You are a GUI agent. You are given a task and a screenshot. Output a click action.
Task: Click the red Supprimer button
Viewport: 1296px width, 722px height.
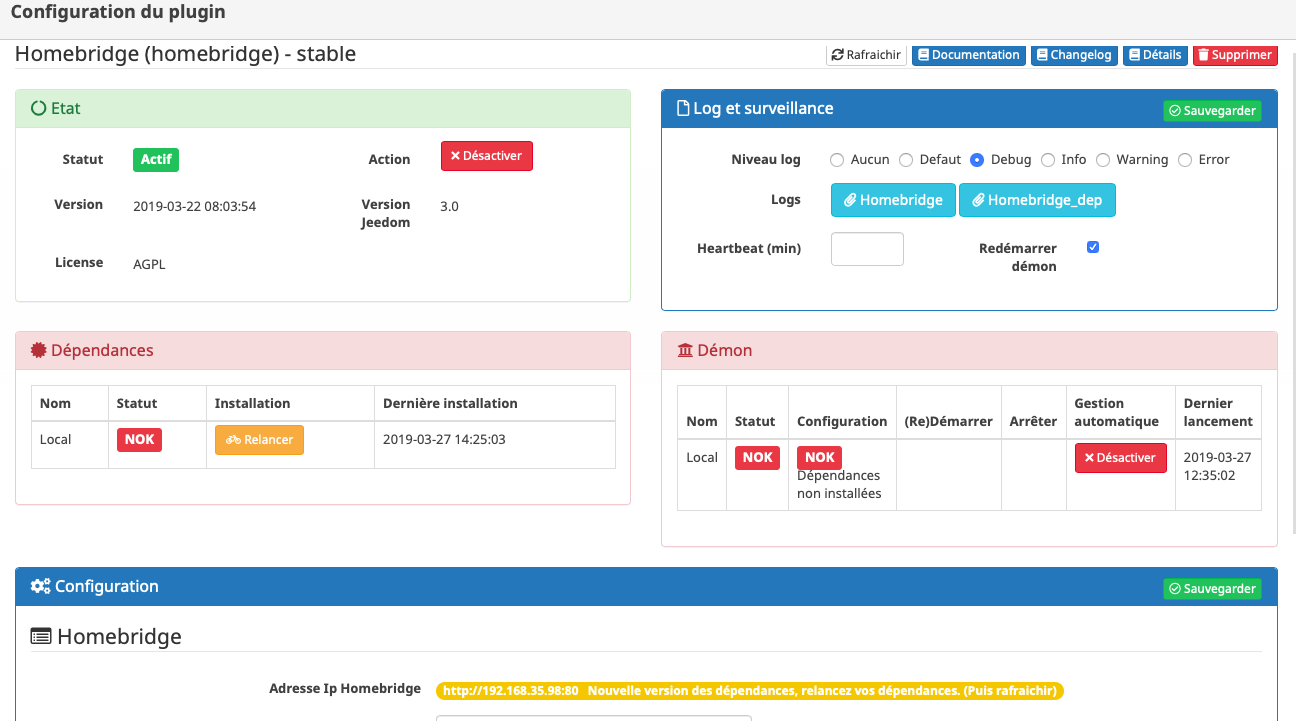click(1235, 55)
